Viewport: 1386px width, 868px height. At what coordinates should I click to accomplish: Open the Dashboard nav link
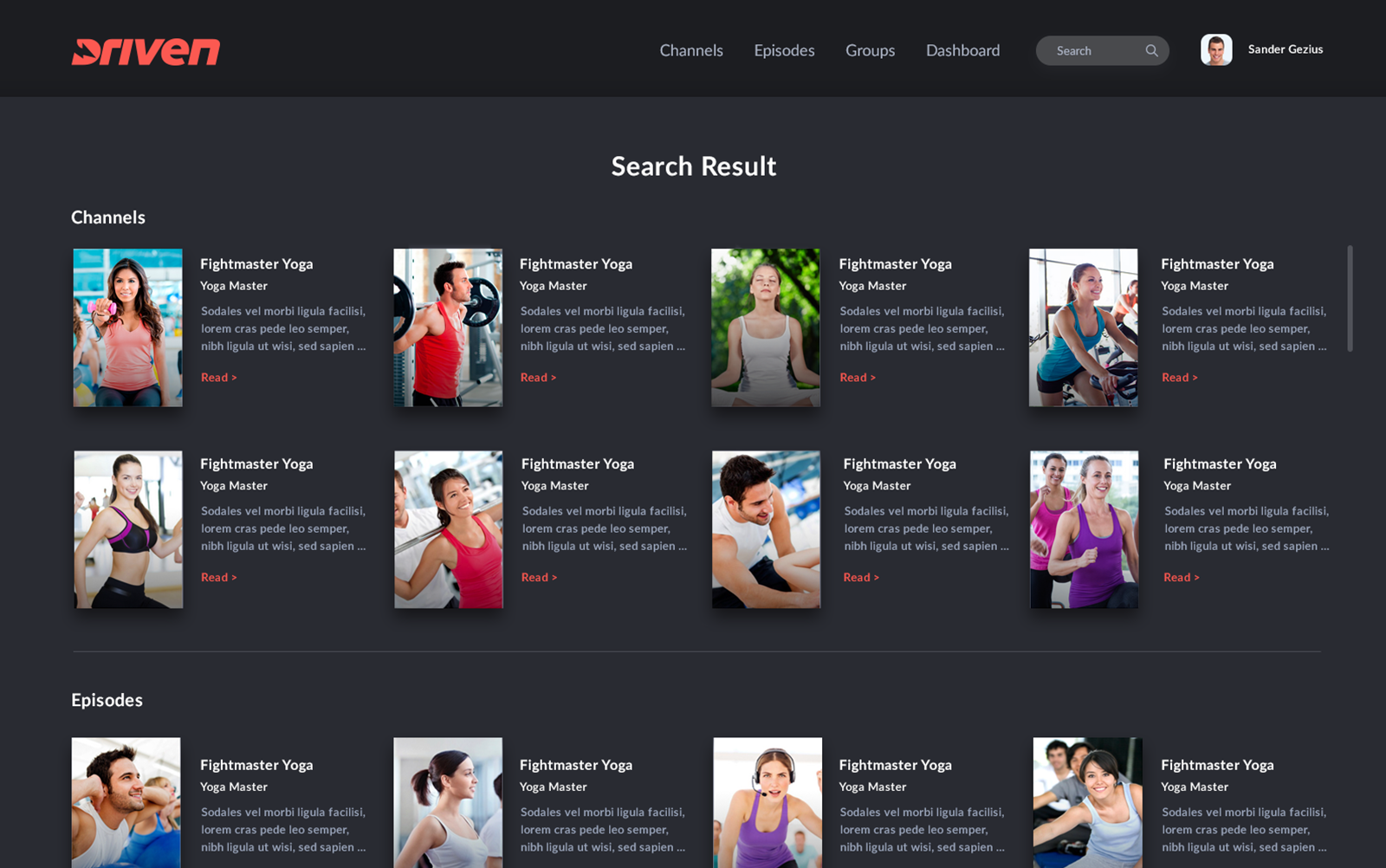pos(962,51)
